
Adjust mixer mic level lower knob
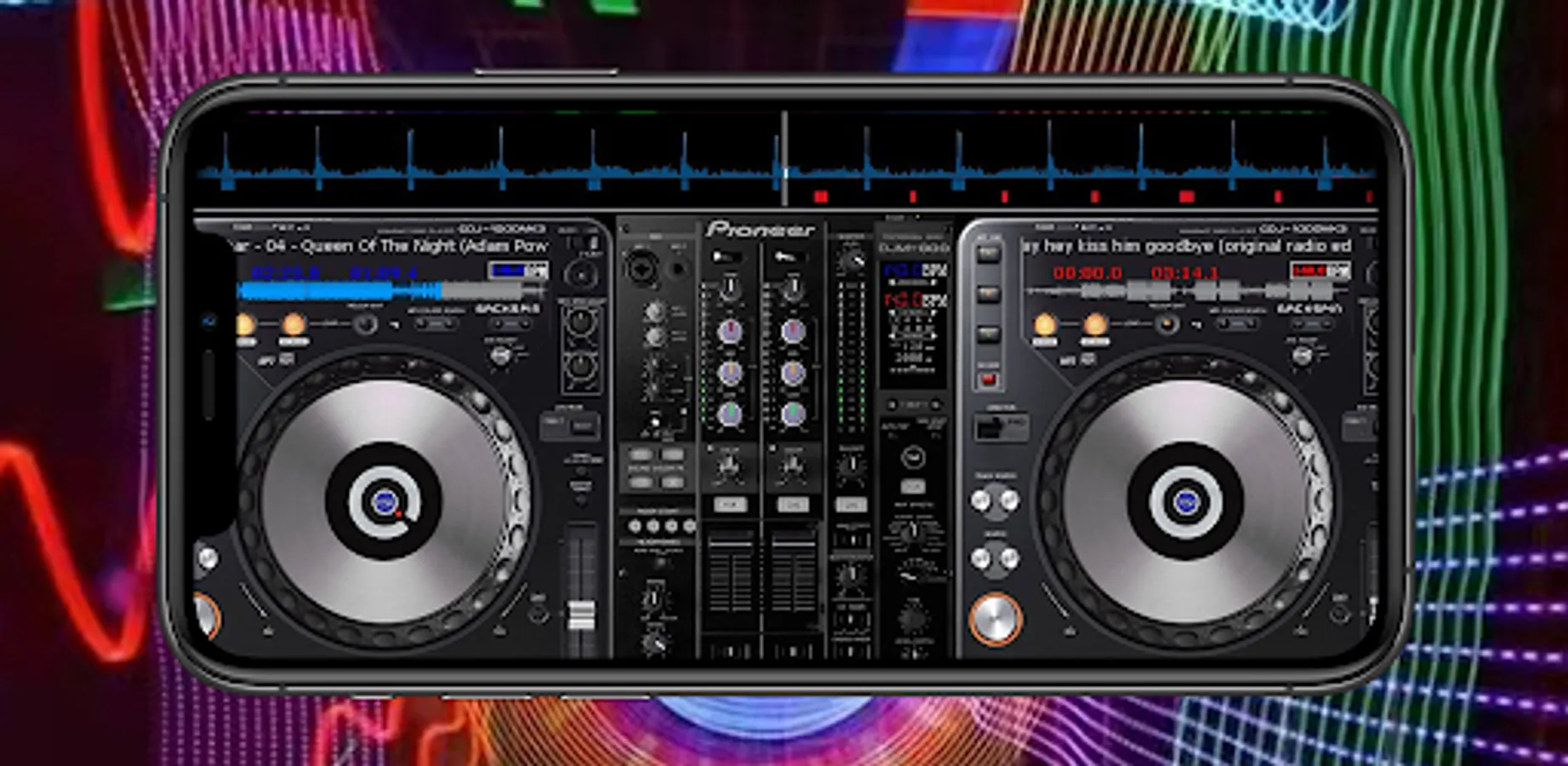pos(654,337)
